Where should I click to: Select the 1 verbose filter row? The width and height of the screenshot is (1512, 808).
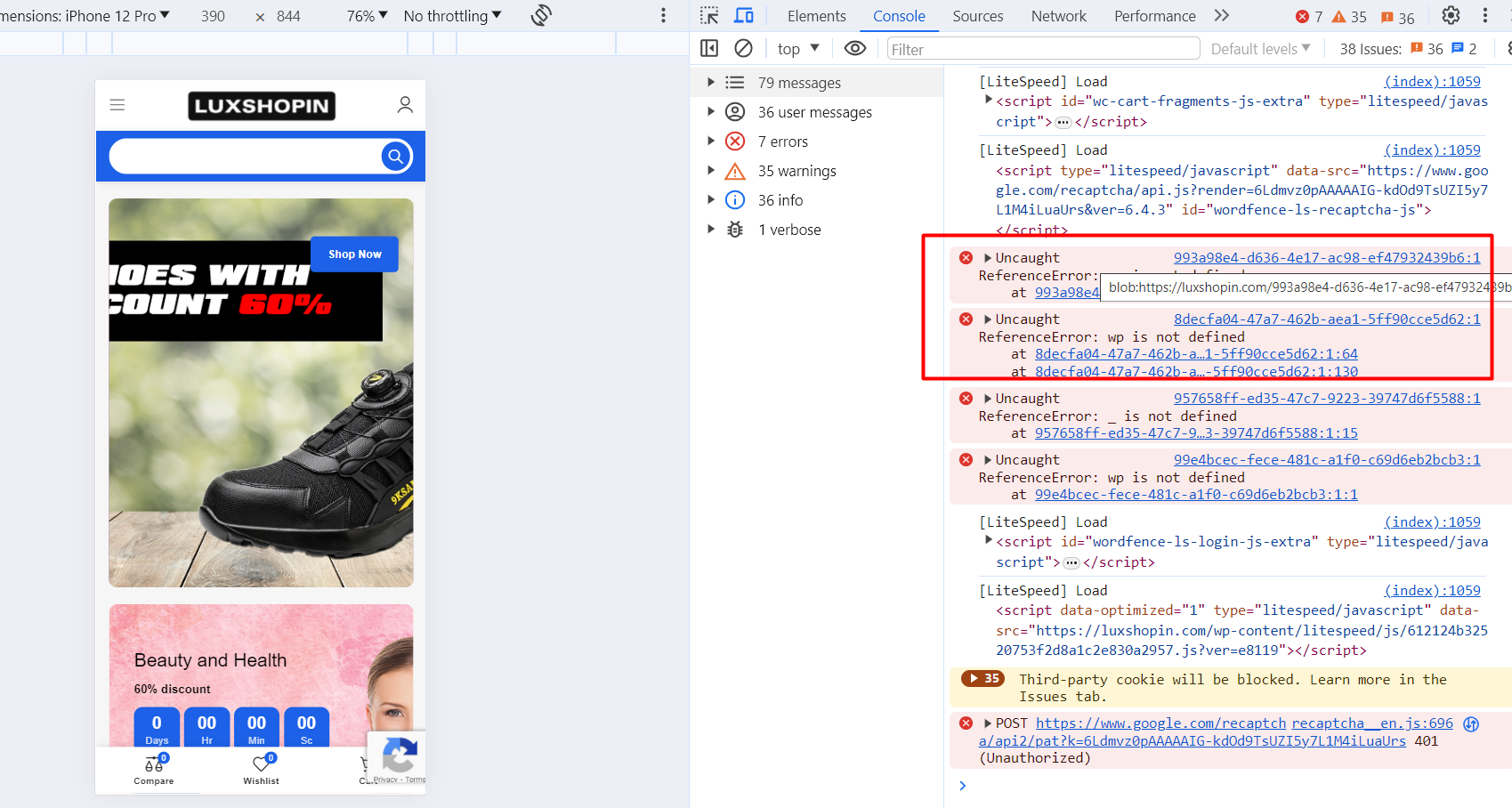pyautogui.click(x=817, y=230)
